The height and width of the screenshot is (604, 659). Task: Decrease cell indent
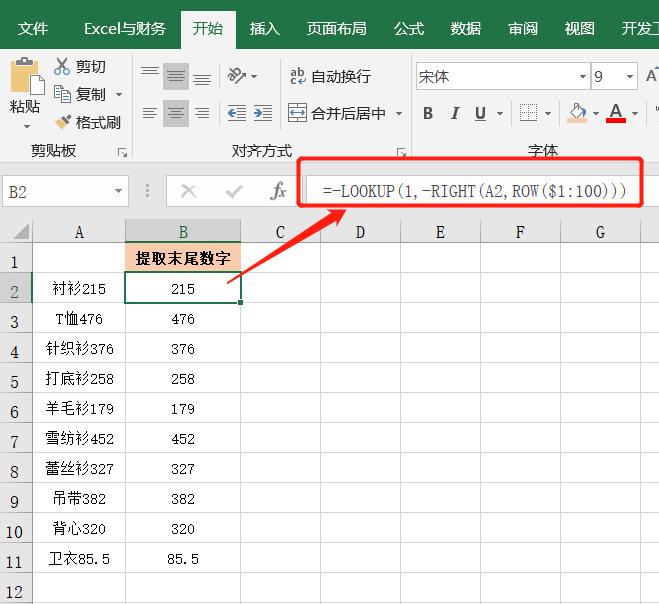pos(237,113)
